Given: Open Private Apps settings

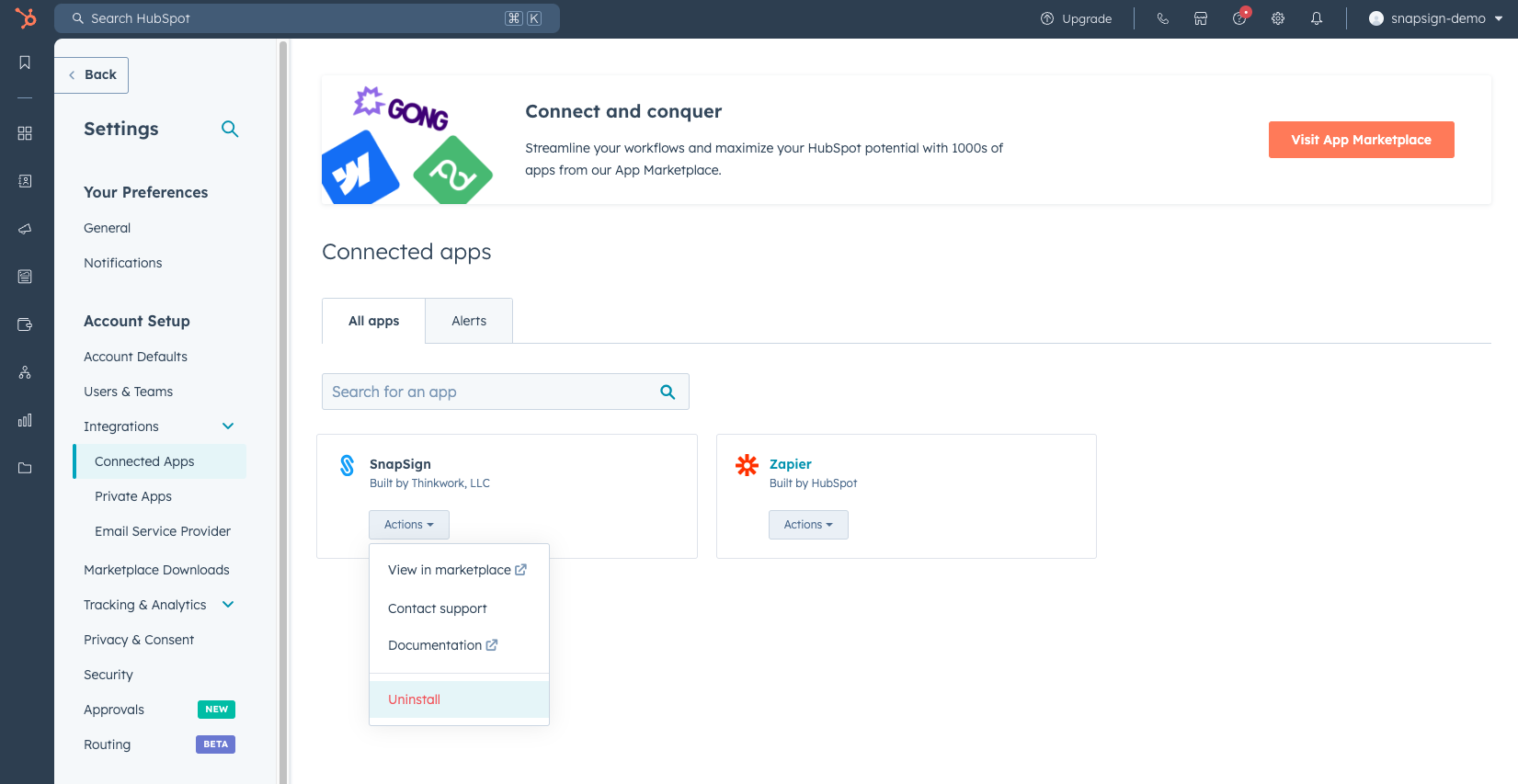Looking at the screenshot, I should [133, 496].
